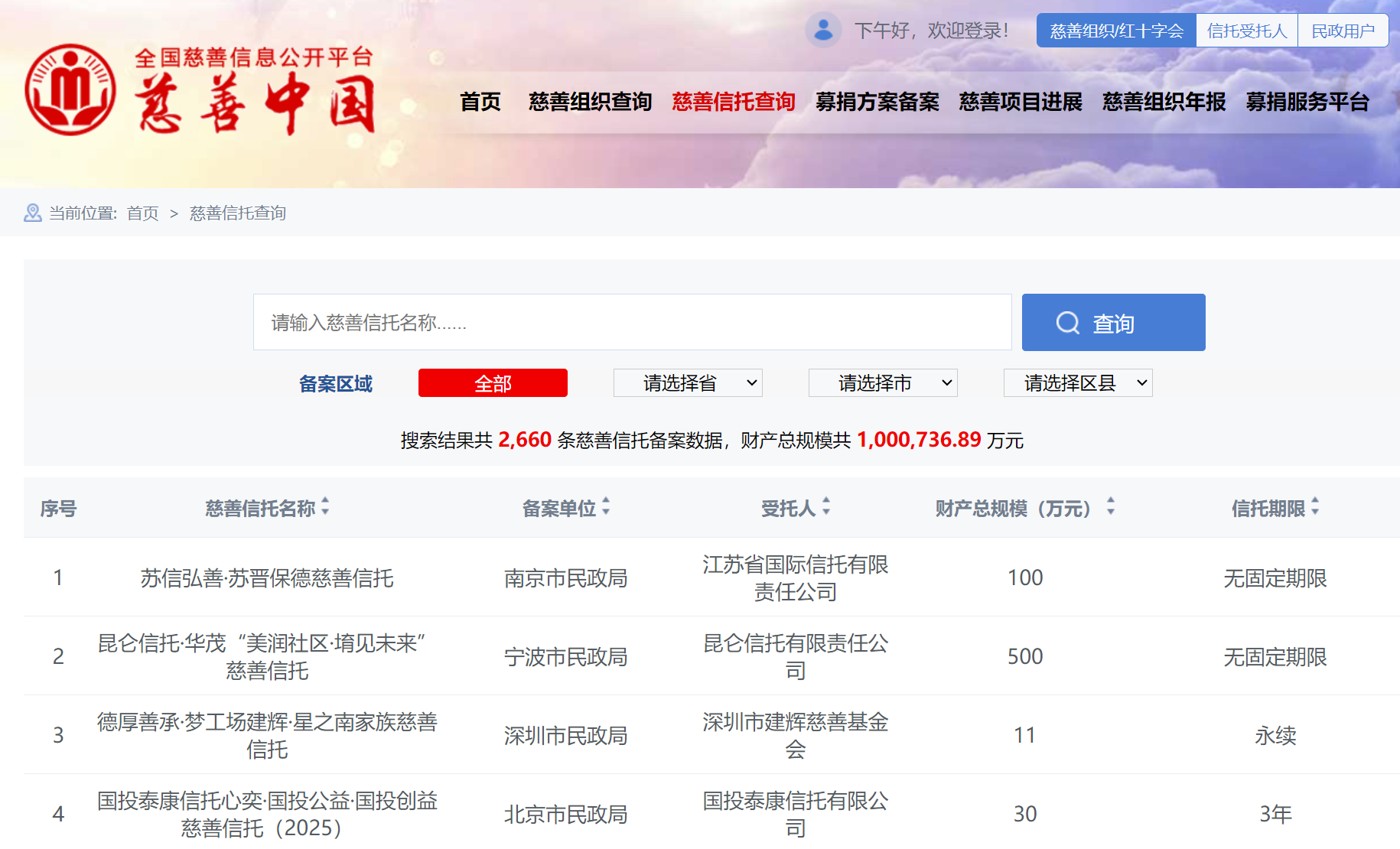The width and height of the screenshot is (1400, 849).
Task: Sort by 慈善信托名称 column arrows
Action: click(325, 506)
